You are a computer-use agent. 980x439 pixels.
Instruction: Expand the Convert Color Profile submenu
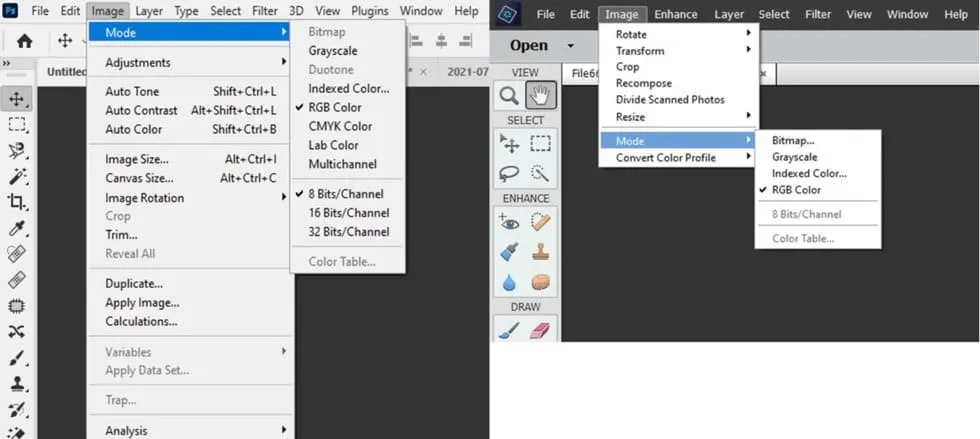[678, 158]
